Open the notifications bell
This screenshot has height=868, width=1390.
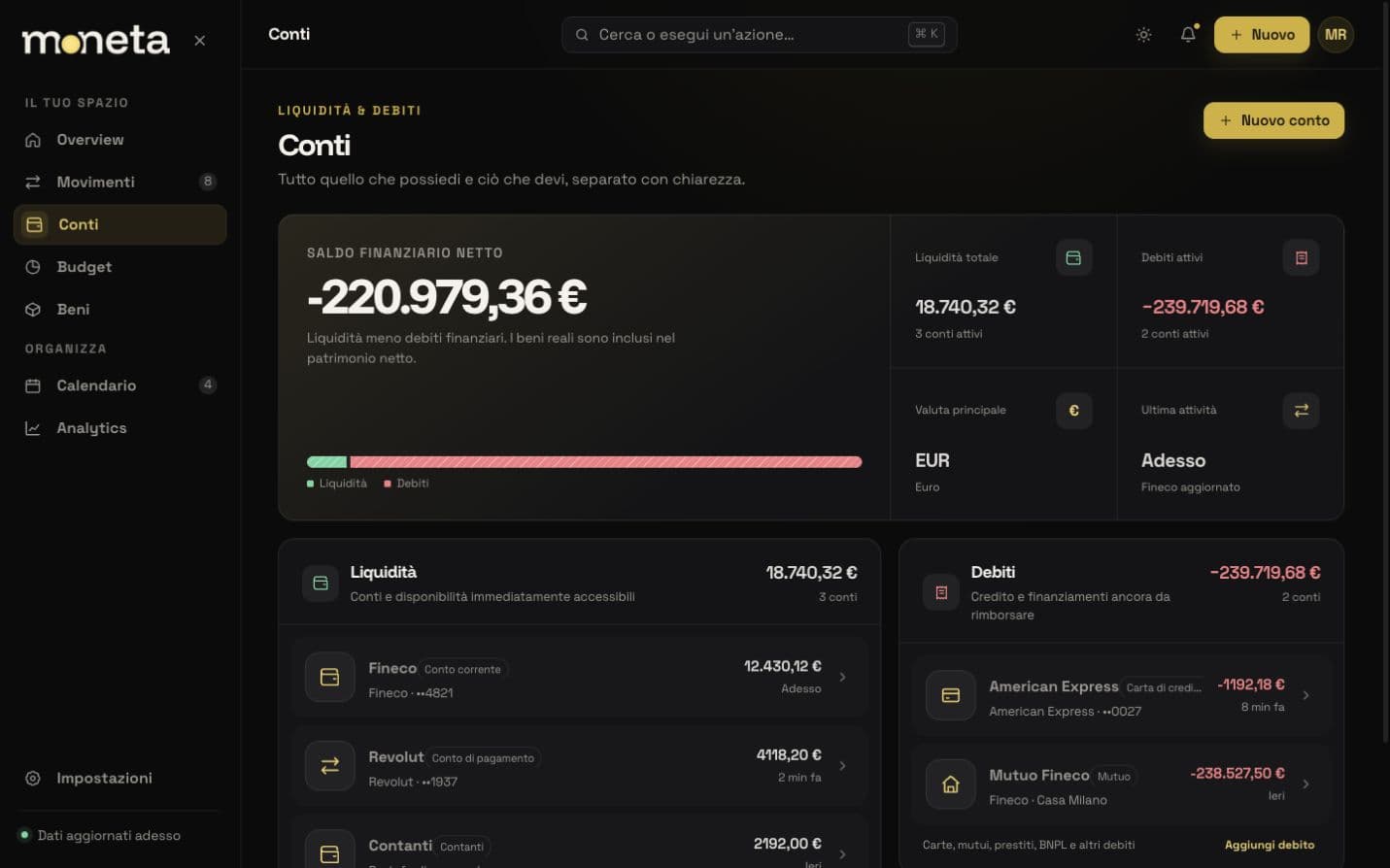[x=1188, y=35]
